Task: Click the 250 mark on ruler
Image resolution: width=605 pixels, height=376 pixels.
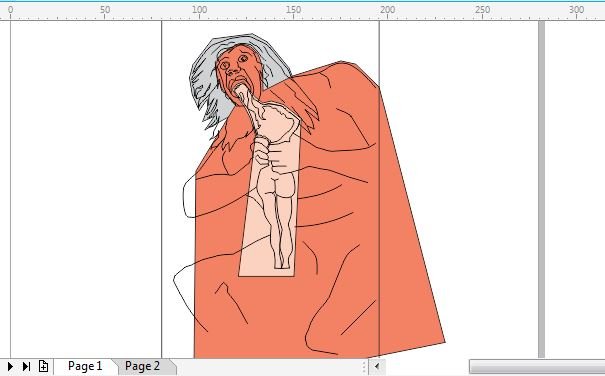Action: pos(482,10)
